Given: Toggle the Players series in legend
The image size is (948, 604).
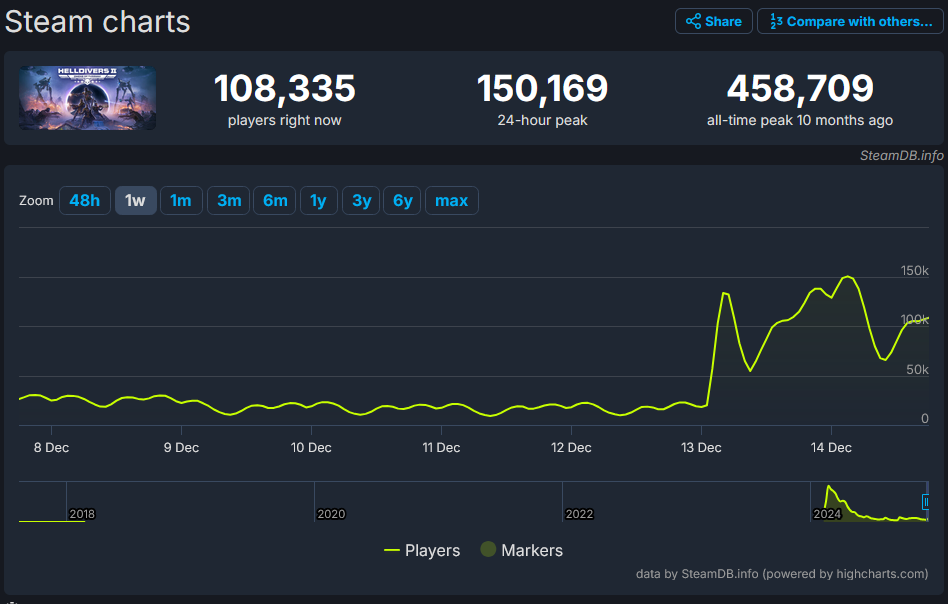Looking at the screenshot, I should click(x=422, y=550).
